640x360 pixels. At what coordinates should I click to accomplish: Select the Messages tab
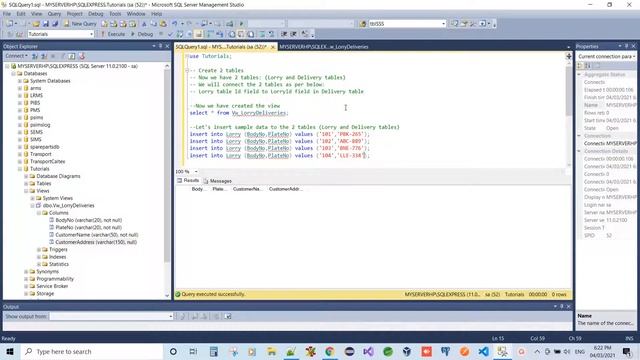[x=218, y=180]
